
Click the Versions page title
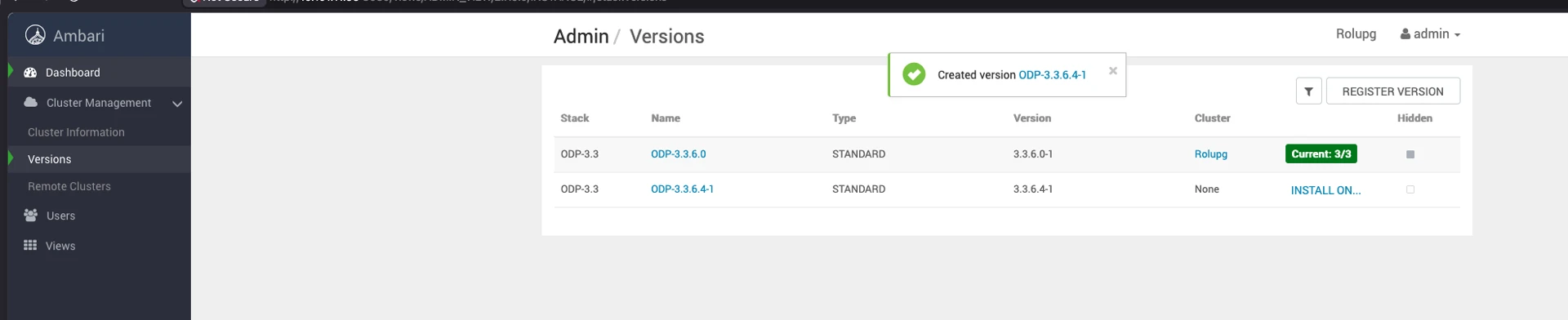[x=666, y=37]
